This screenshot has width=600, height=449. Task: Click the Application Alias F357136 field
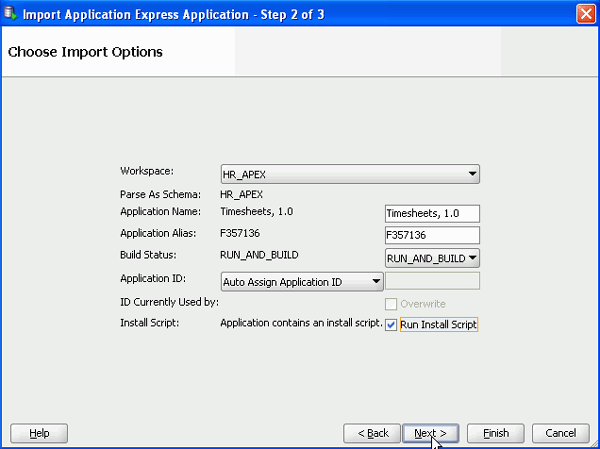[432, 235]
